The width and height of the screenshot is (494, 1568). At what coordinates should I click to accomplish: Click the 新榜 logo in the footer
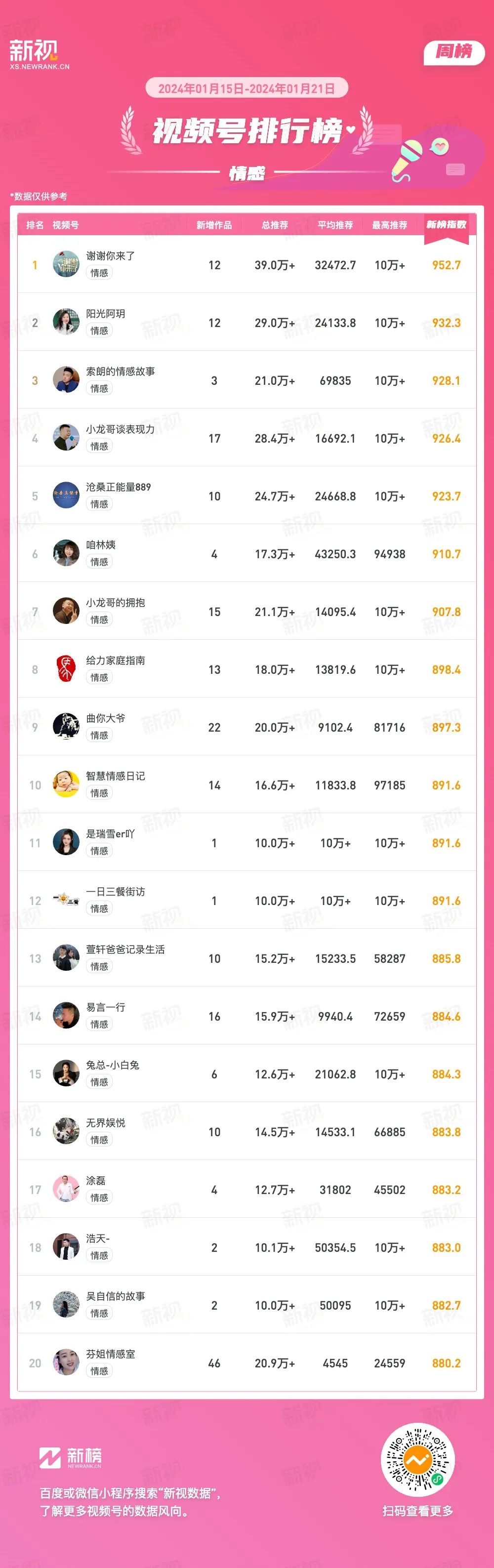point(71,1457)
